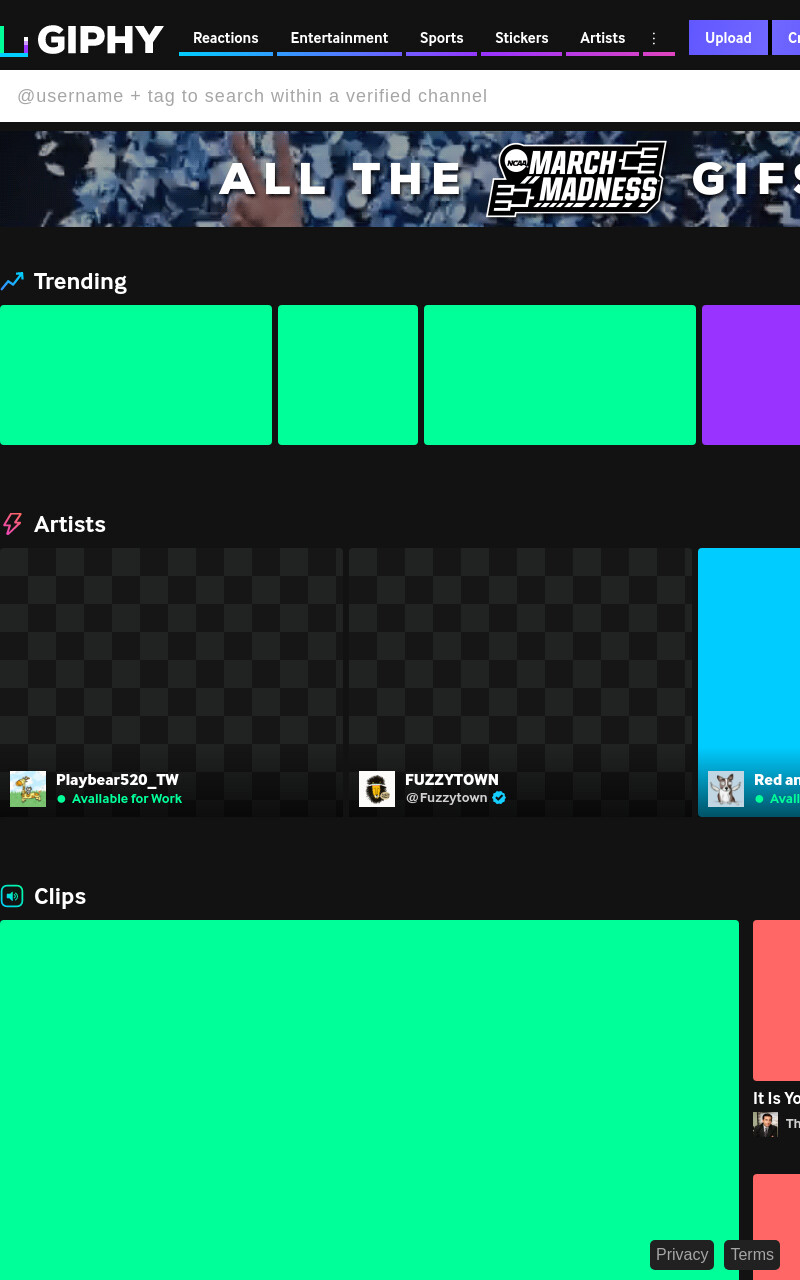
Task: Open Playbear520_TW avatar
Action: tap(28, 789)
